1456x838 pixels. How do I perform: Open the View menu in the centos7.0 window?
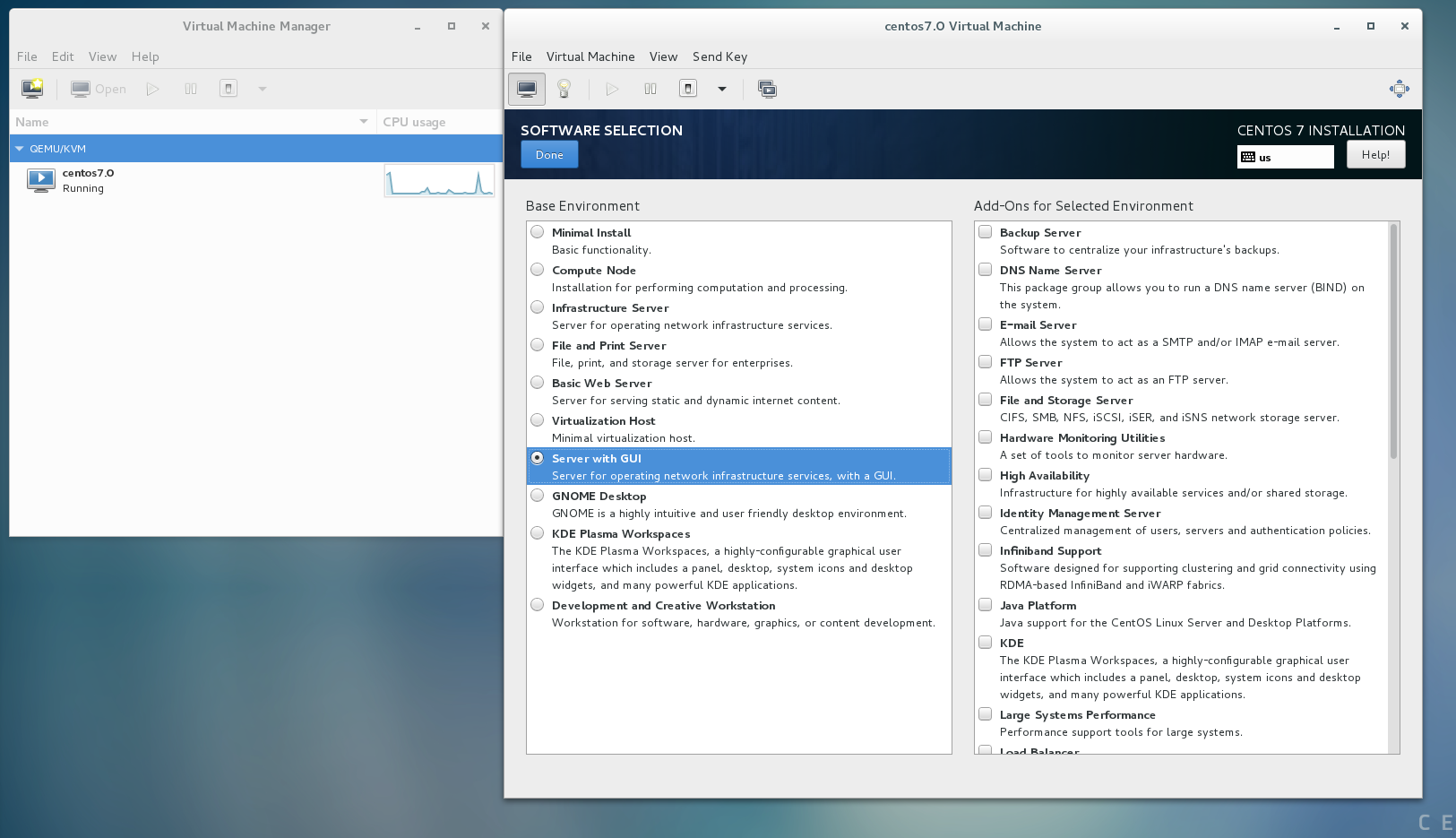point(663,56)
